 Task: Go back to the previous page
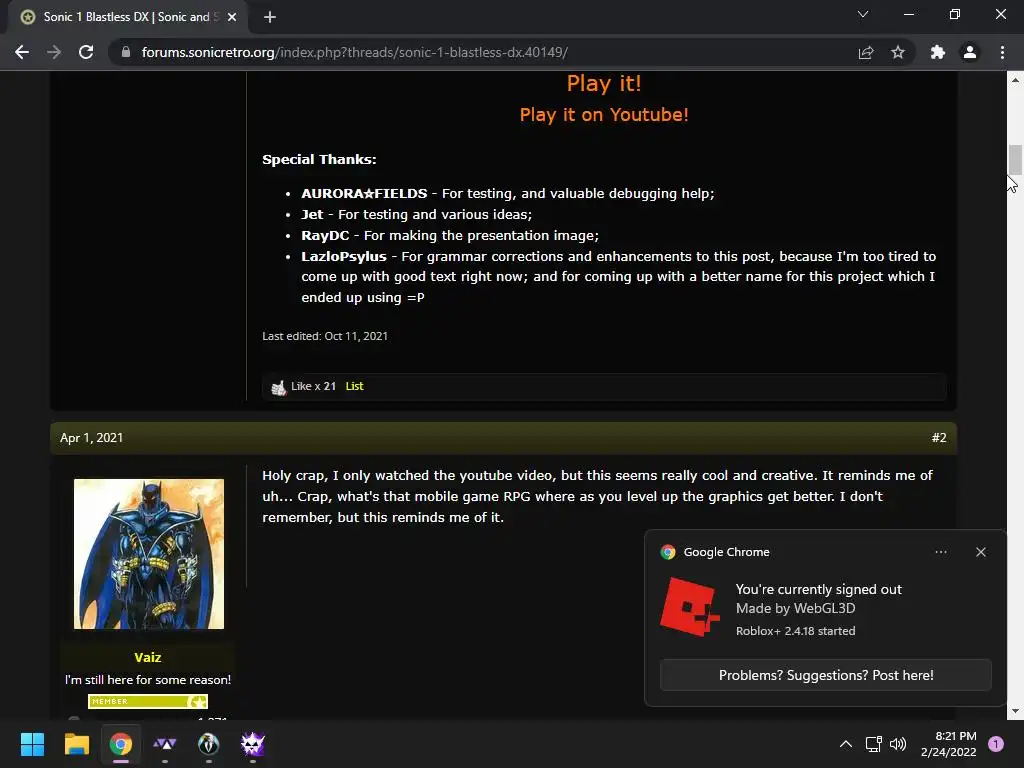[22, 52]
